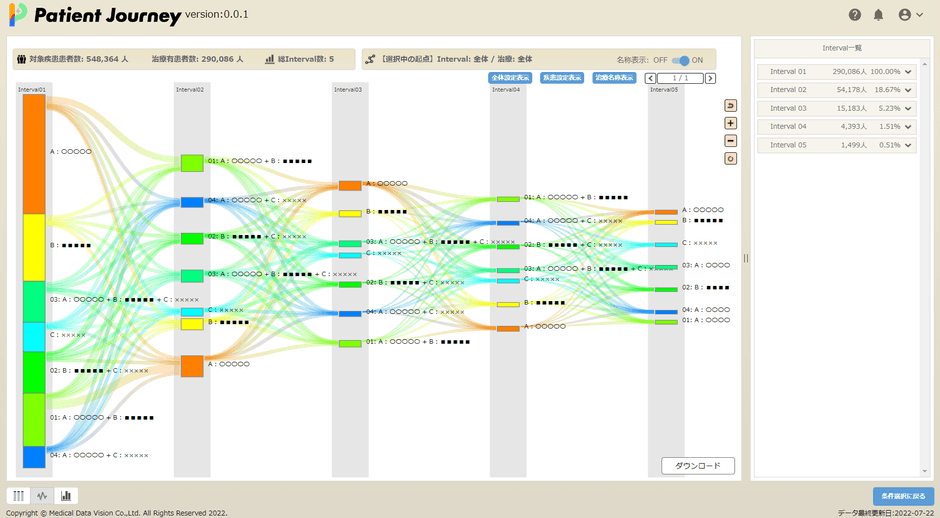
Task: Open the notifications bell
Action: (879, 15)
